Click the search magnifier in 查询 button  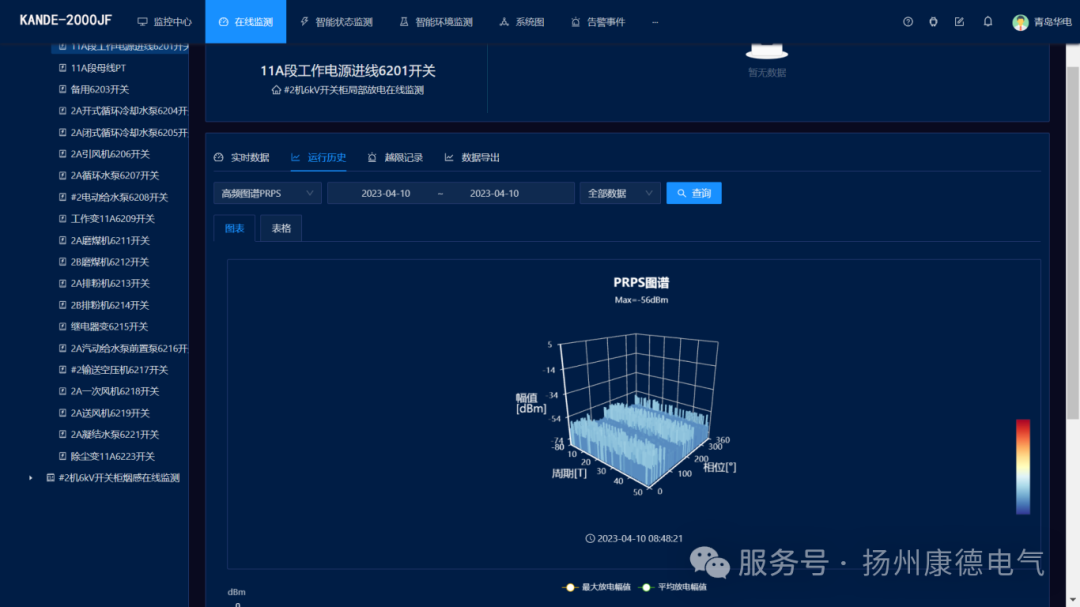(x=681, y=194)
